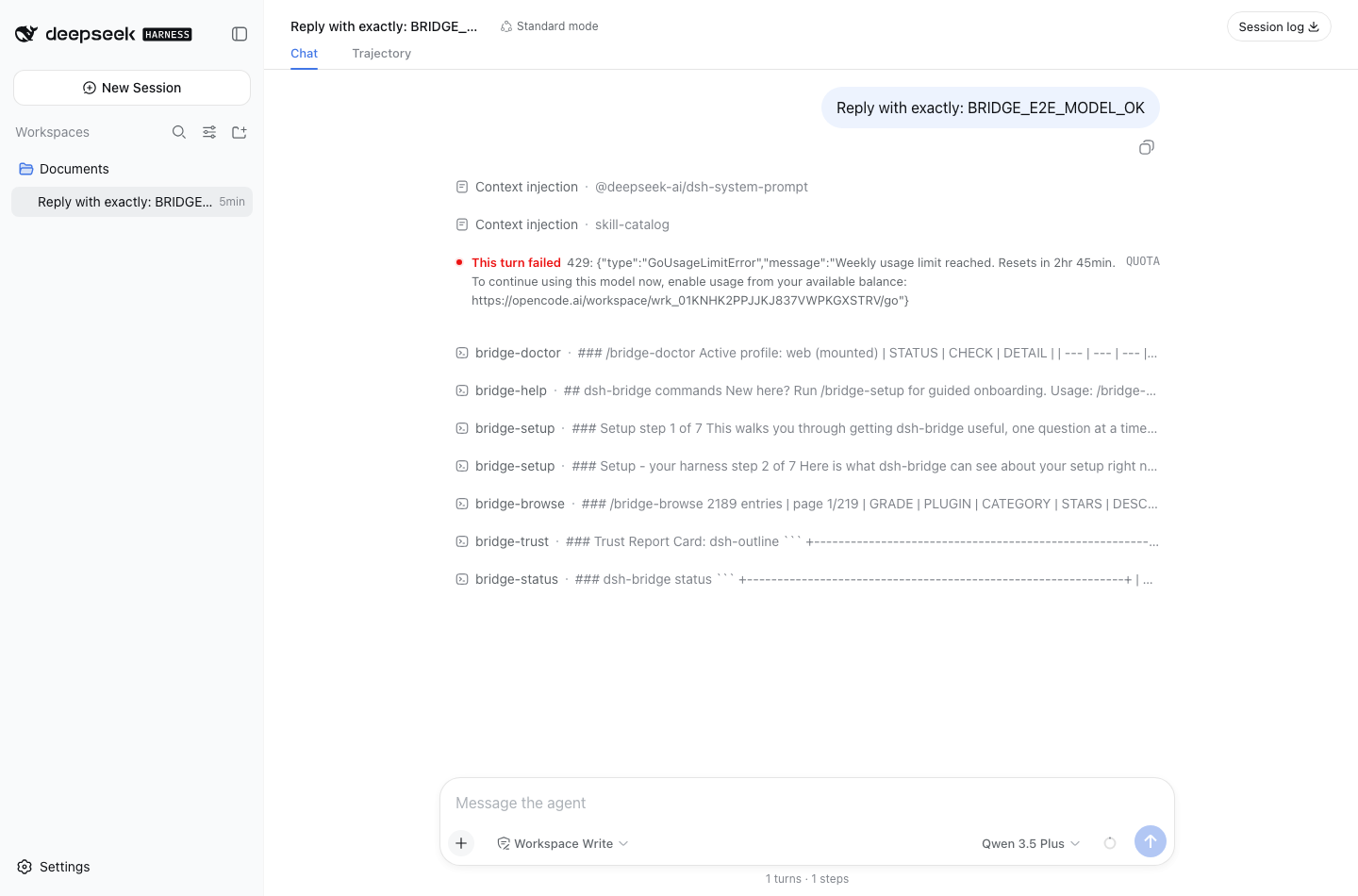Start a New Session

132,88
